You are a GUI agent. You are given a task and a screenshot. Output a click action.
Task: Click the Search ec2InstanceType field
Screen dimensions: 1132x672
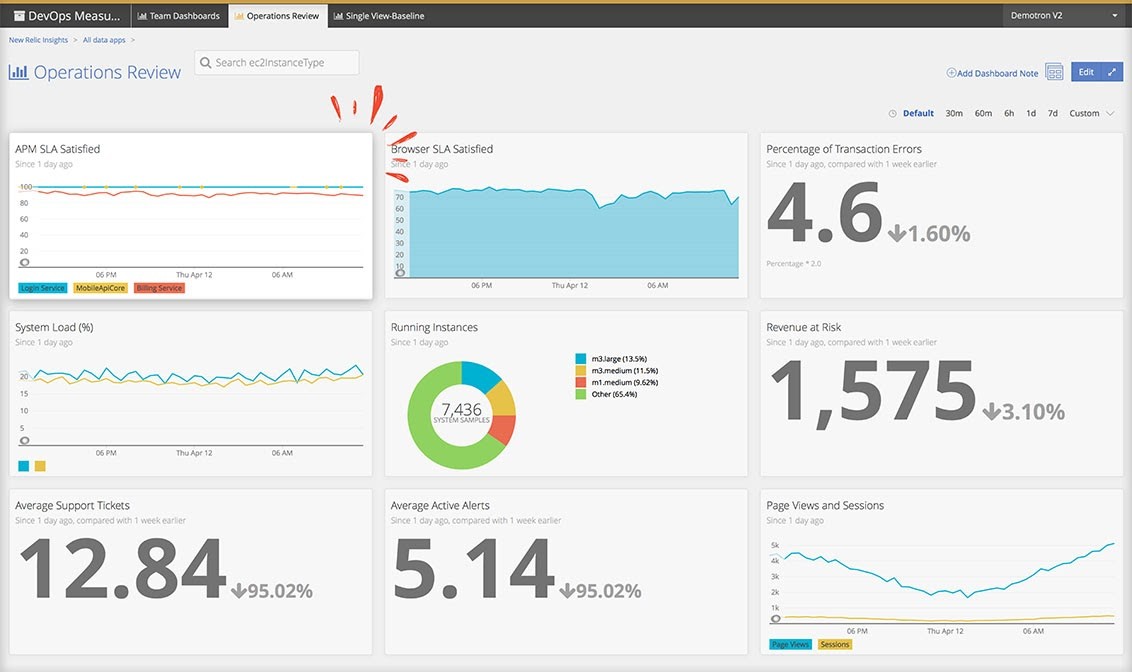pyautogui.click(x=277, y=63)
